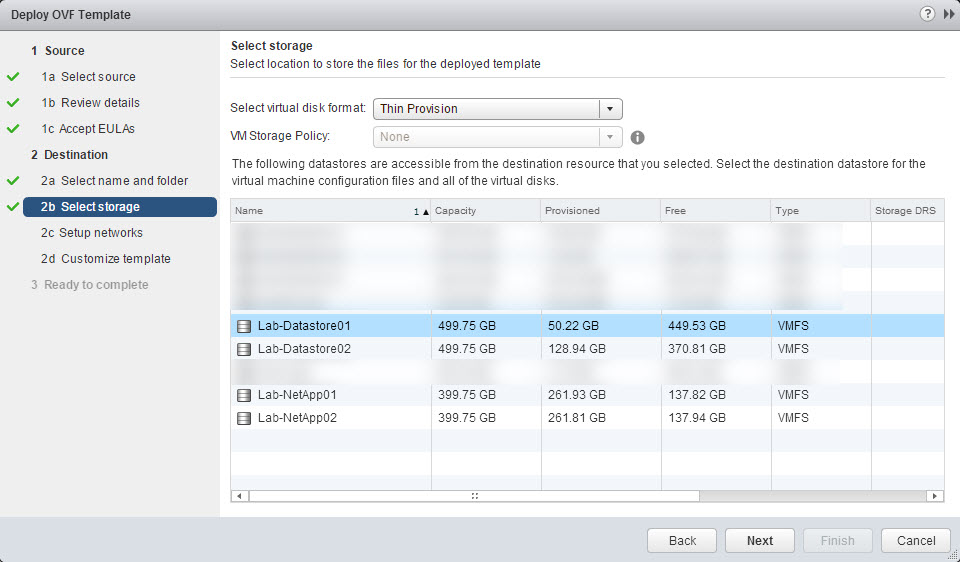The height and width of the screenshot is (562, 960).
Task: Open the VM Storage Policy dropdown
Action: pos(497,137)
